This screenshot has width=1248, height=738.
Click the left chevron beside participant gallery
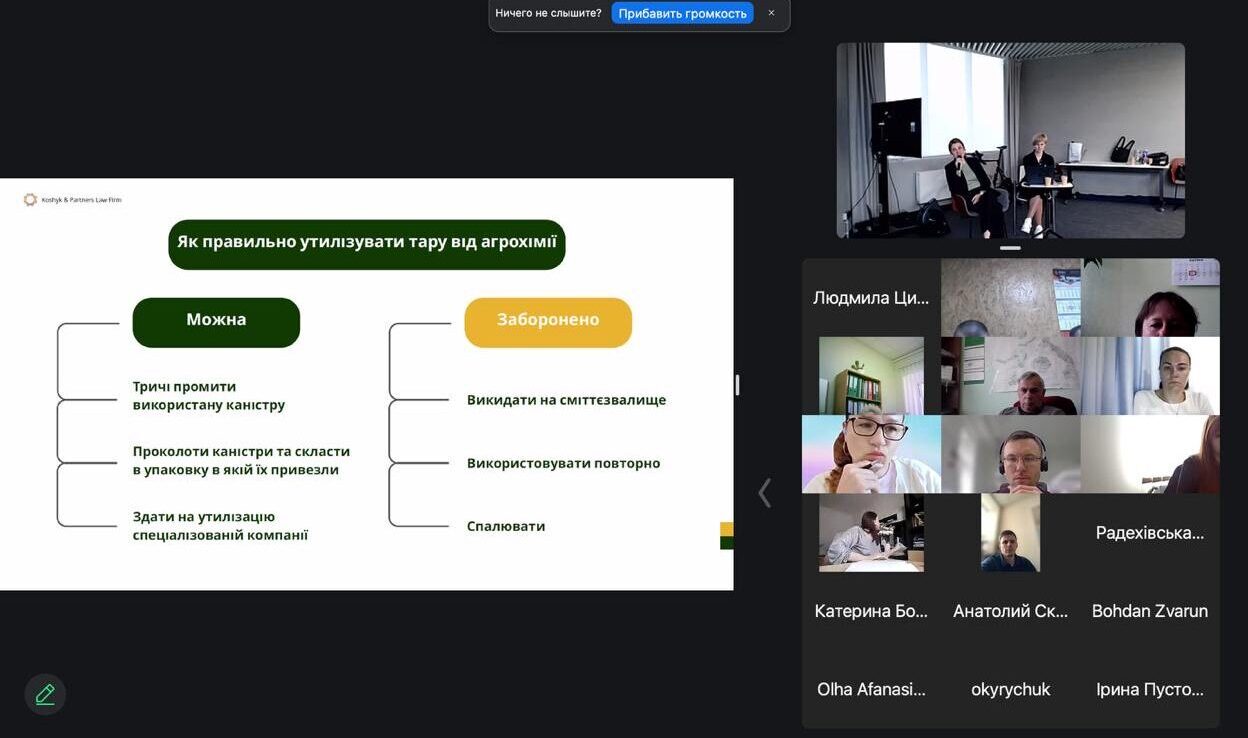765,493
